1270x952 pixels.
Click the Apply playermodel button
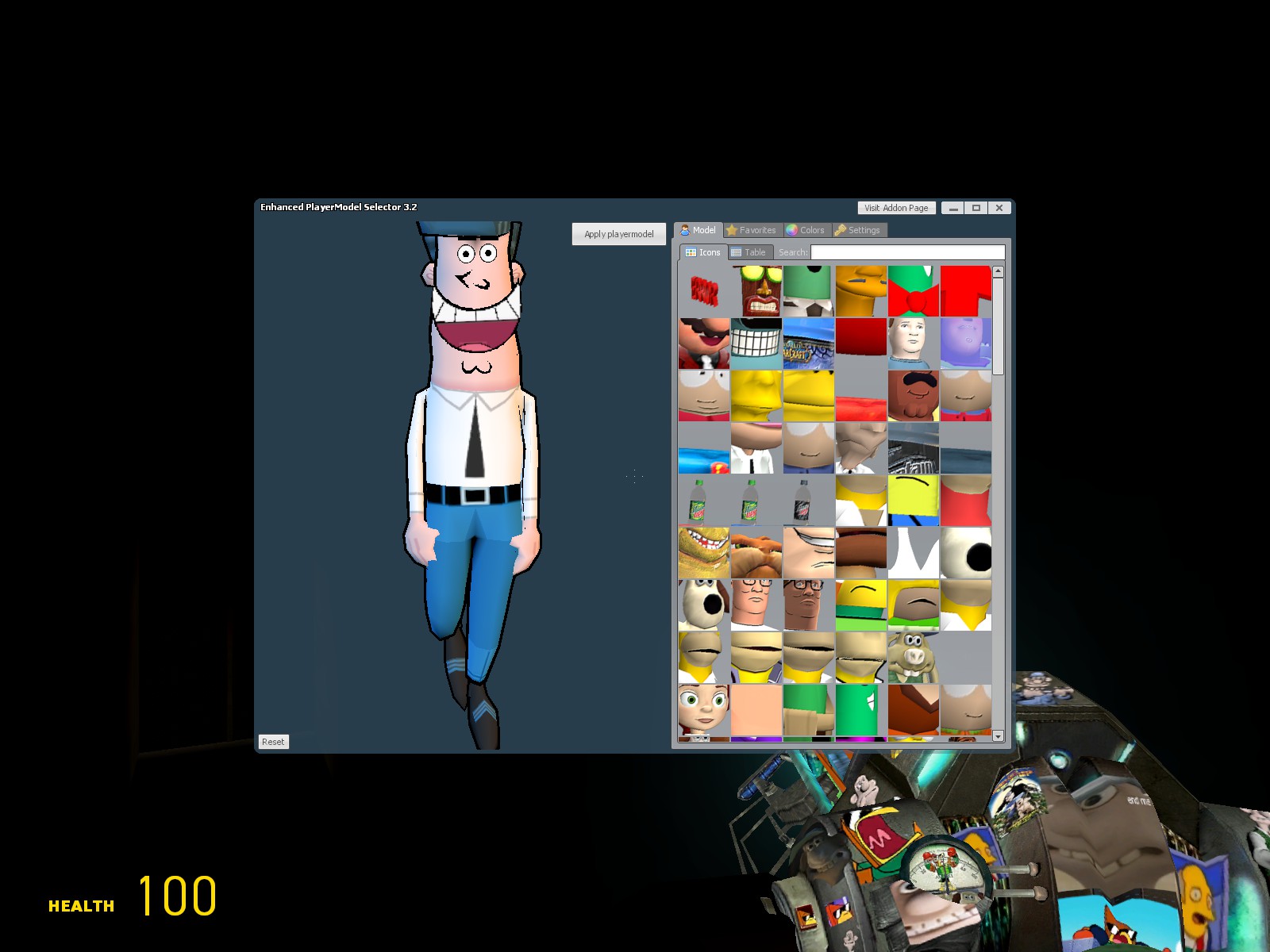(619, 234)
